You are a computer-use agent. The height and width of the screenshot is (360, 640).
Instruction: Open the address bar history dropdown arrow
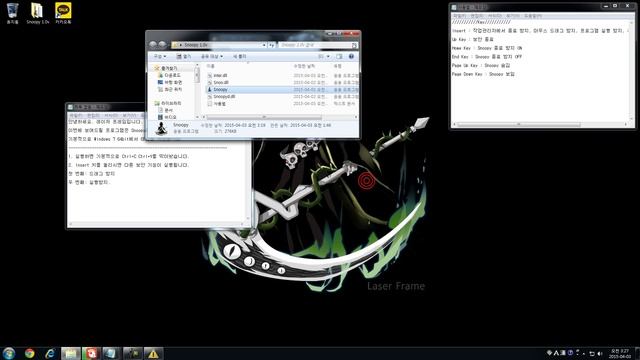point(264,45)
